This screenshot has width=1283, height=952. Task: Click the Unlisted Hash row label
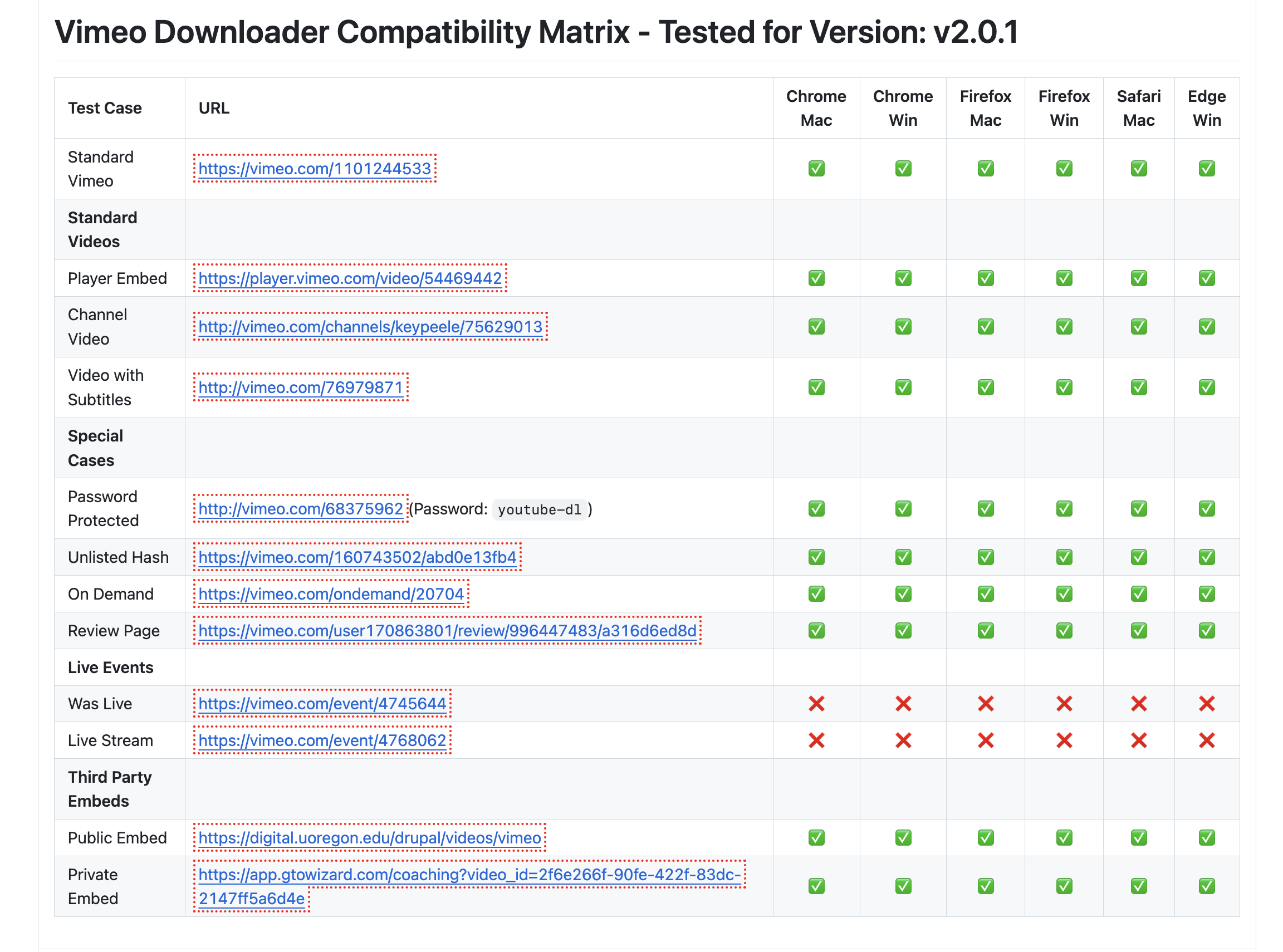click(118, 557)
